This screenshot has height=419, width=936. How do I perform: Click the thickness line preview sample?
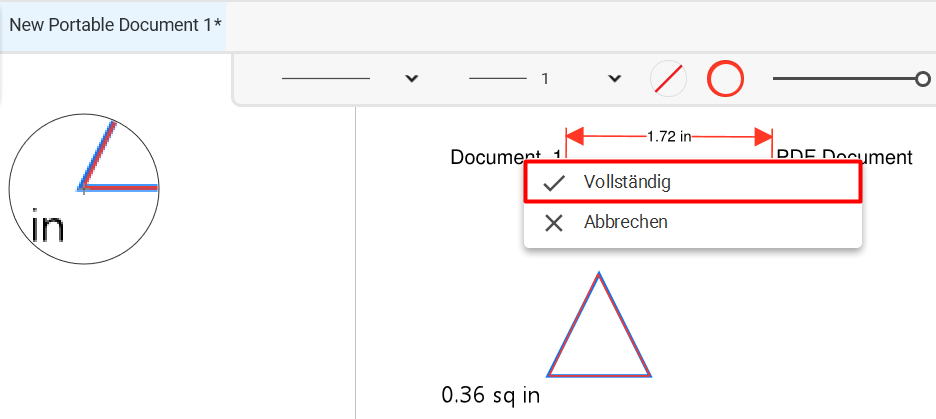[x=498, y=78]
